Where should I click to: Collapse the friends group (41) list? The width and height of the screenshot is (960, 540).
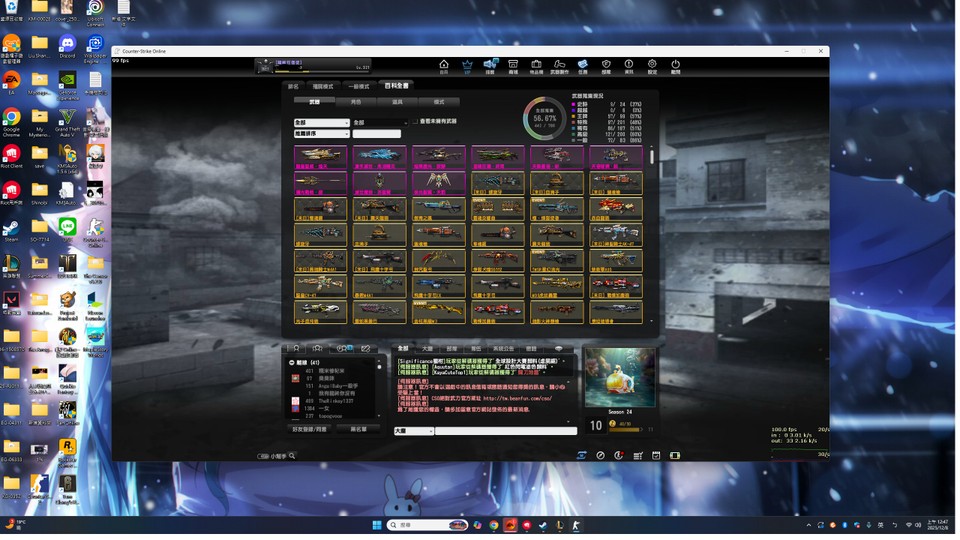pos(292,363)
